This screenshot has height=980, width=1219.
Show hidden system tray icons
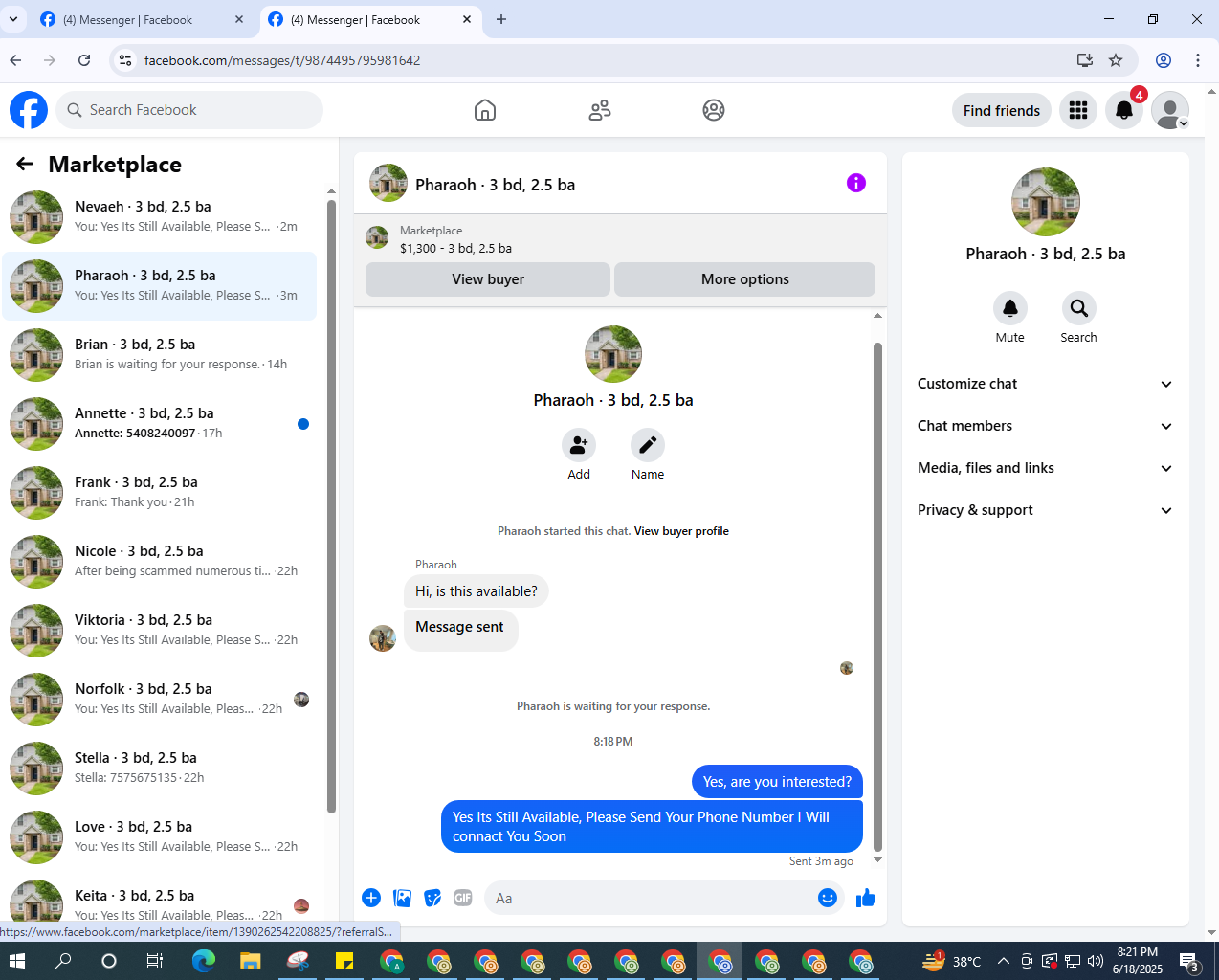click(x=1003, y=961)
